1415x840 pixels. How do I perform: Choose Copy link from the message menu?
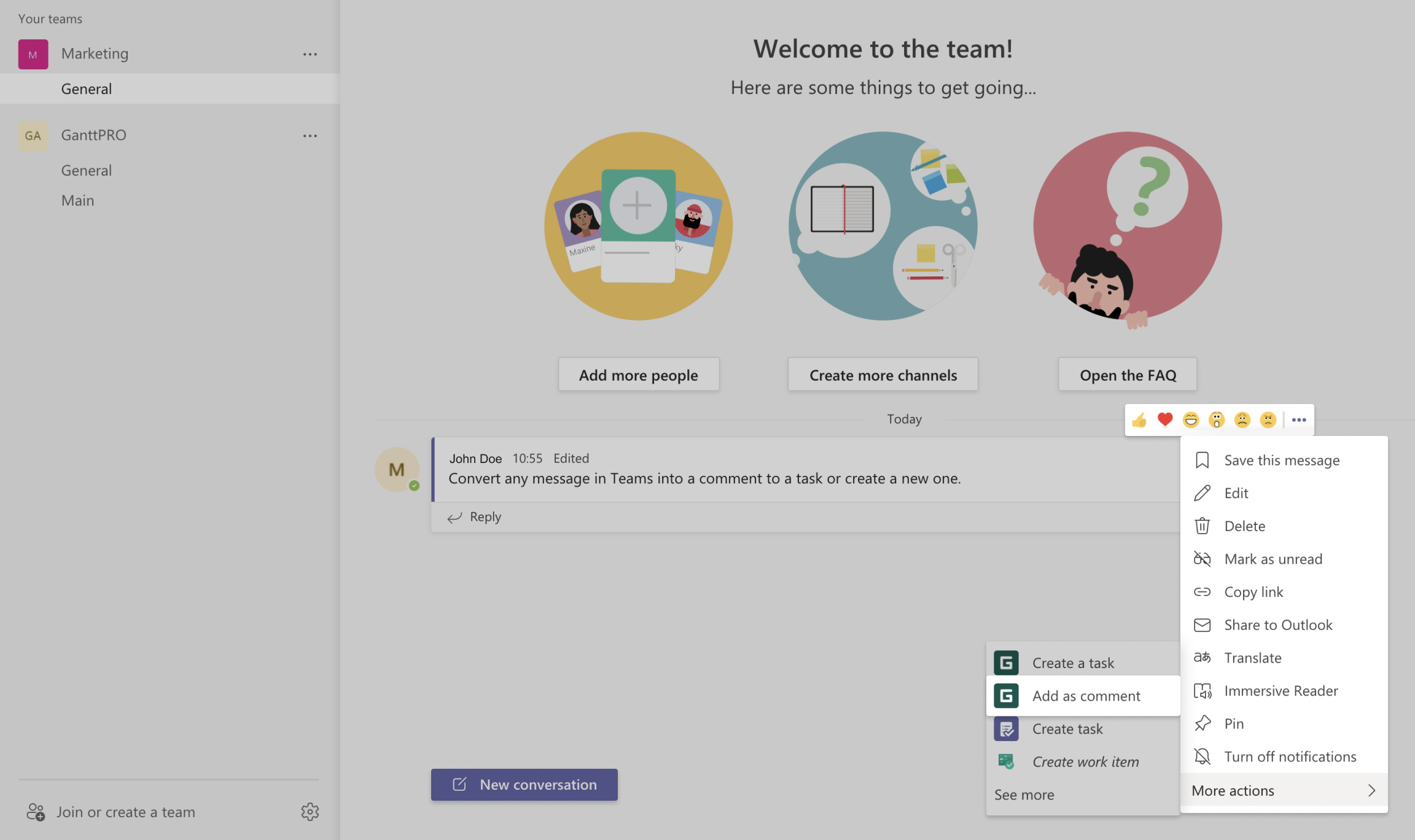pos(1254,591)
